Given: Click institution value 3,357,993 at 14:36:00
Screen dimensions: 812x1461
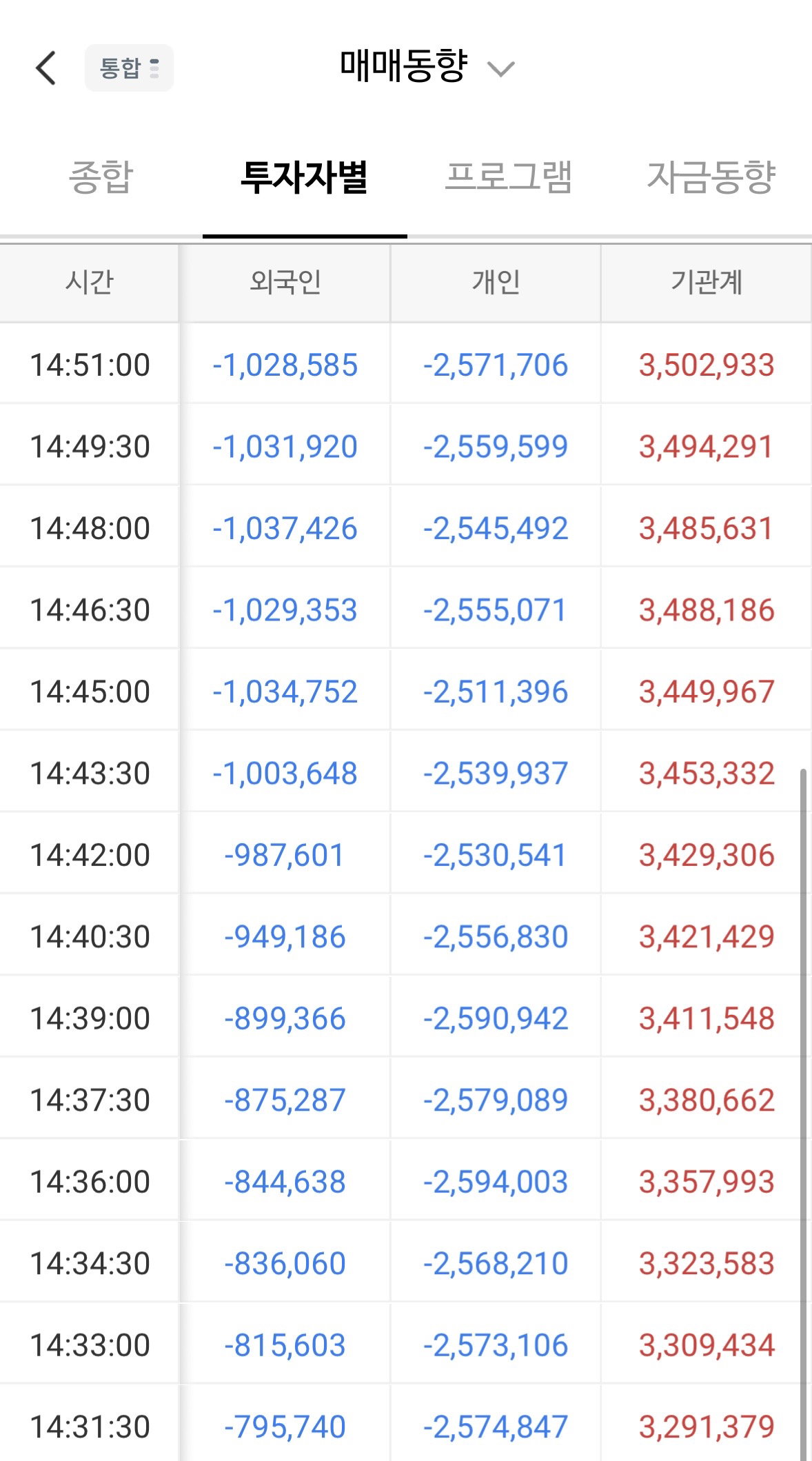Looking at the screenshot, I should (707, 1182).
